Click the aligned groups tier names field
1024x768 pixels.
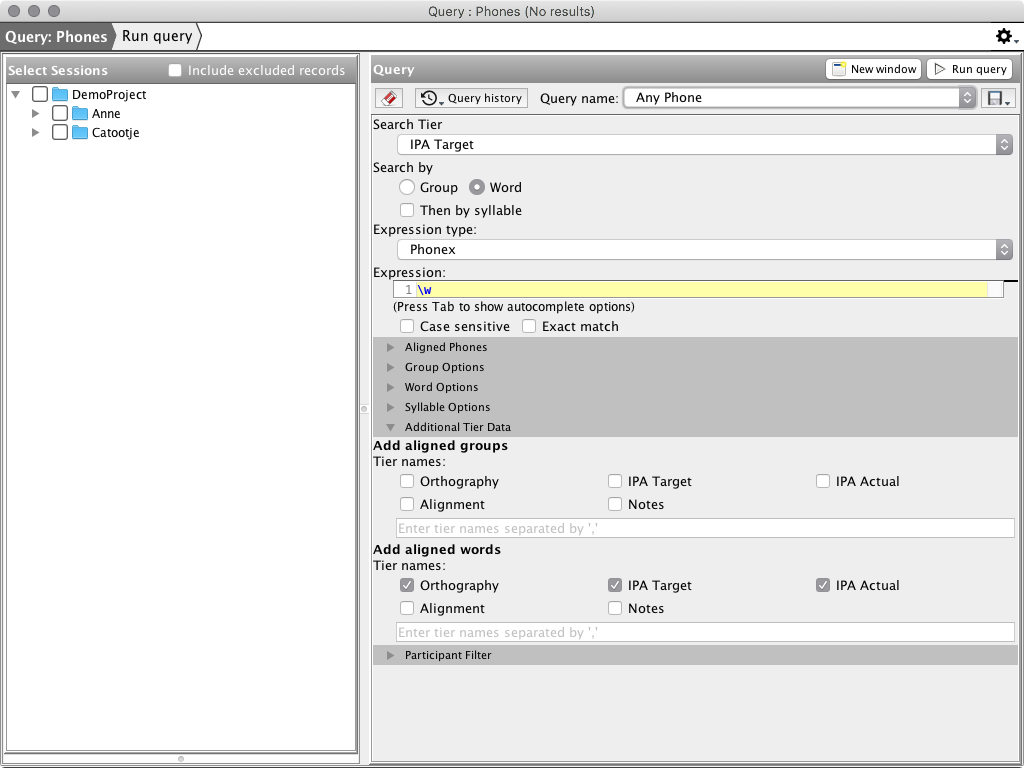coord(705,528)
